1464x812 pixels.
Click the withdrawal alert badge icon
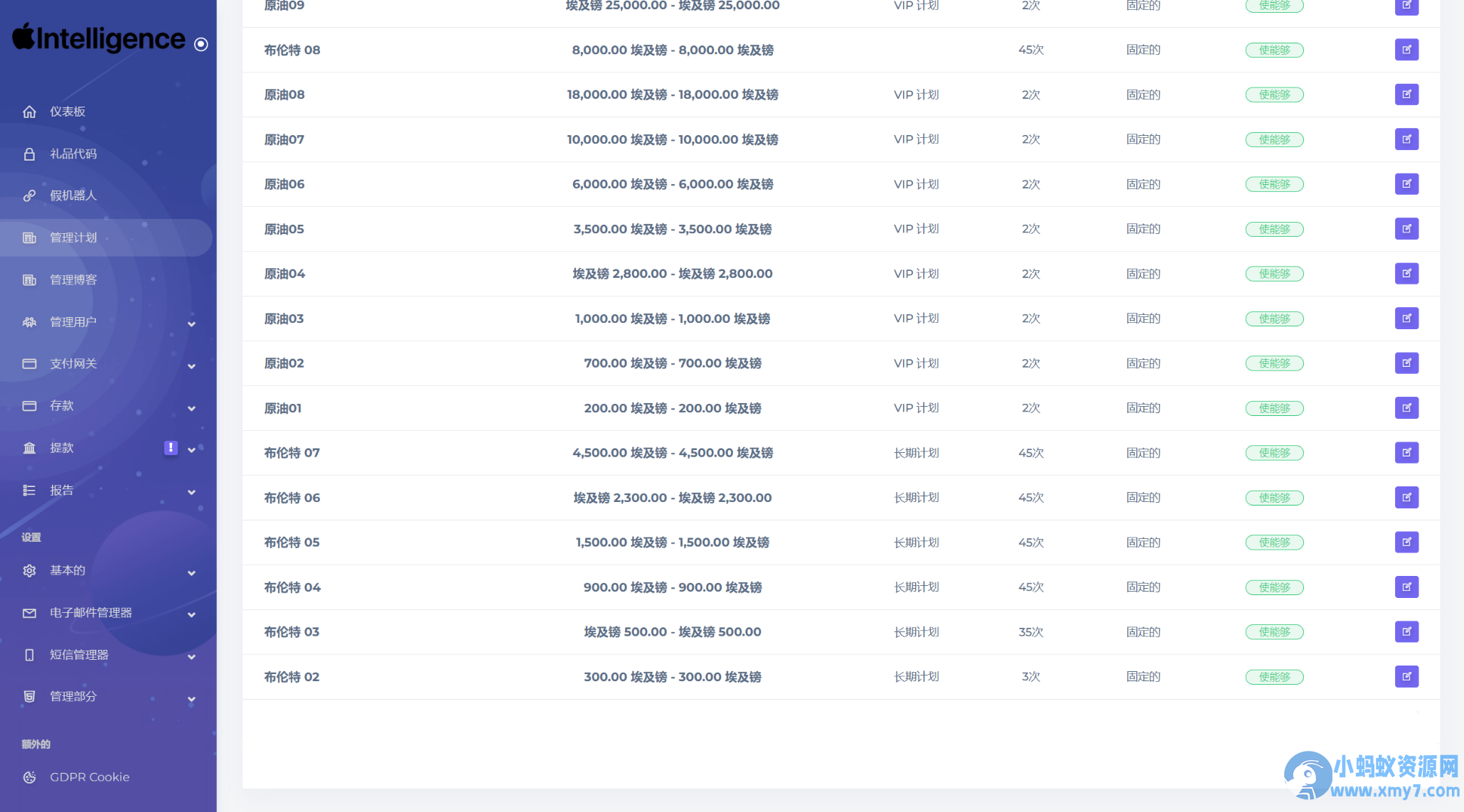171,447
